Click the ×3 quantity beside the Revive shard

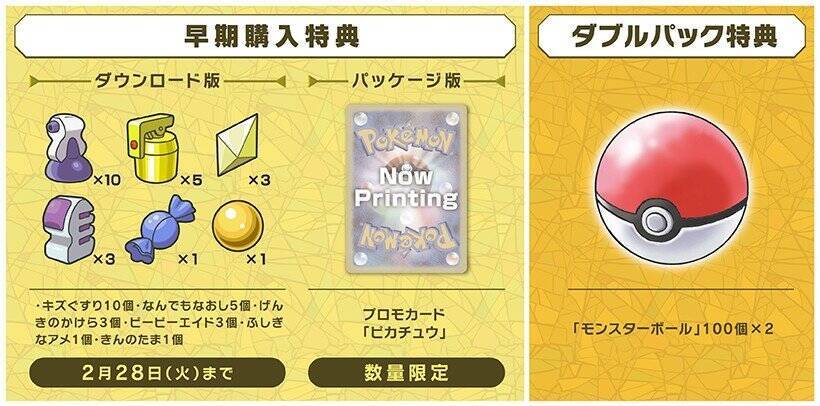pos(258,181)
